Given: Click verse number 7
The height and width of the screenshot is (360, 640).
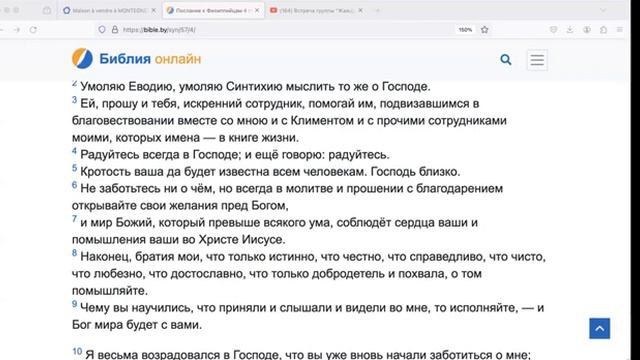Looking at the screenshot, I should pos(74,219).
